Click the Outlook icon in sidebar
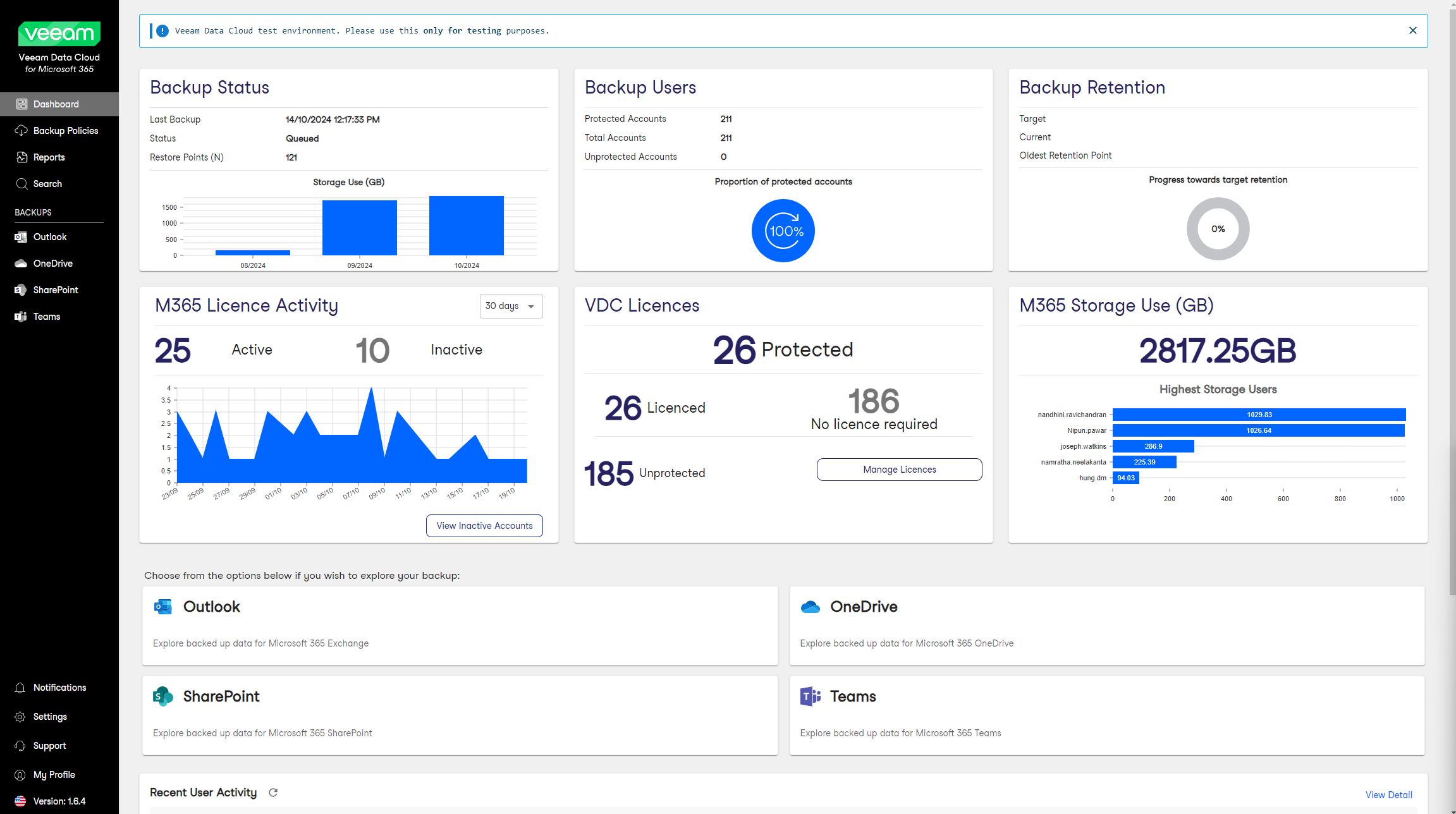Viewport: 1456px width, 814px height. [x=21, y=237]
